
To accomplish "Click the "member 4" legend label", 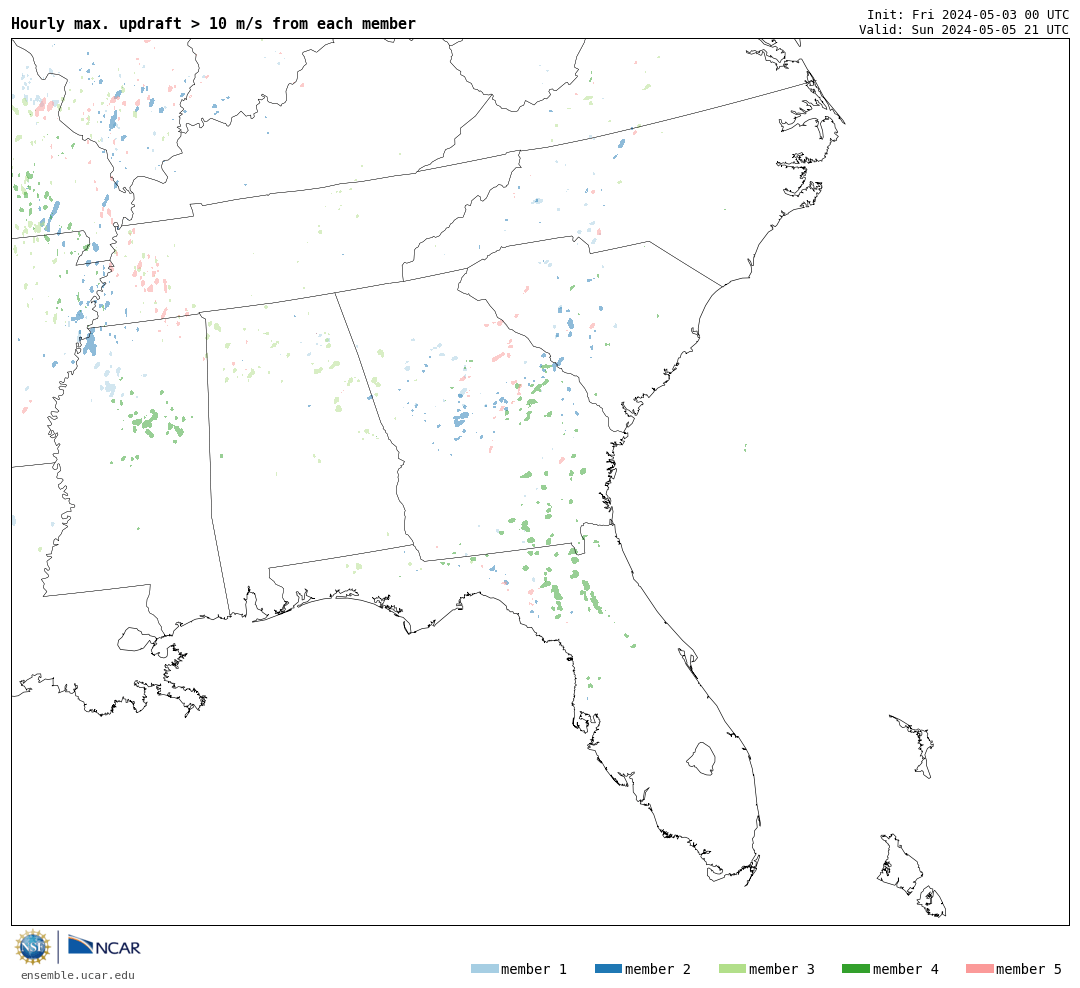I will coord(905,969).
